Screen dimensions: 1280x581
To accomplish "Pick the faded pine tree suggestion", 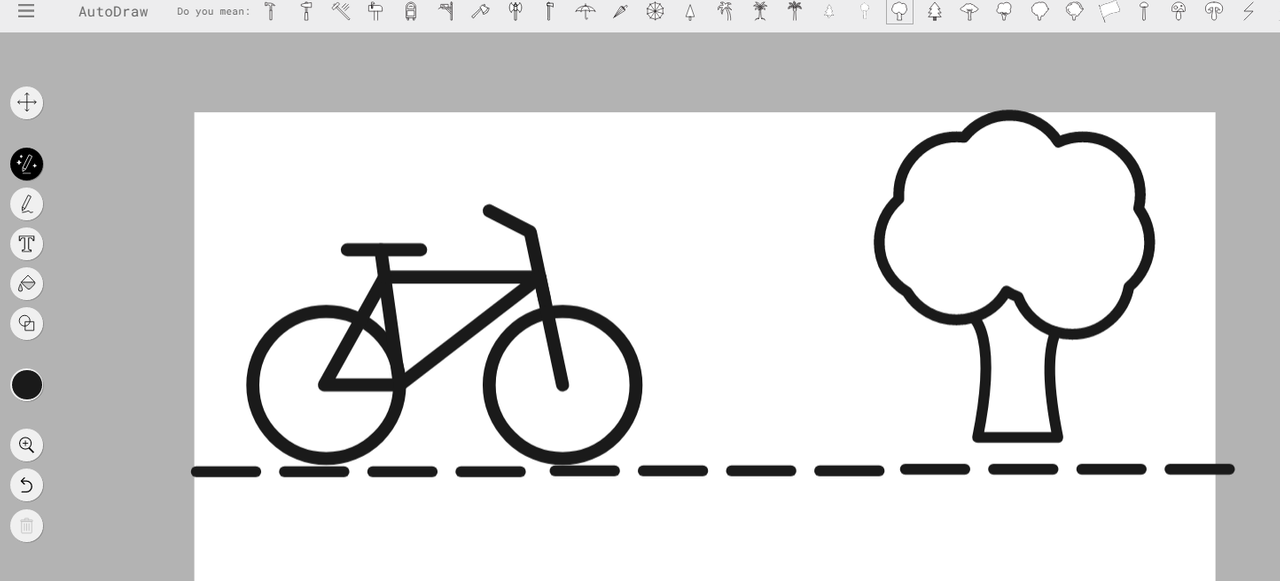I will point(829,11).
